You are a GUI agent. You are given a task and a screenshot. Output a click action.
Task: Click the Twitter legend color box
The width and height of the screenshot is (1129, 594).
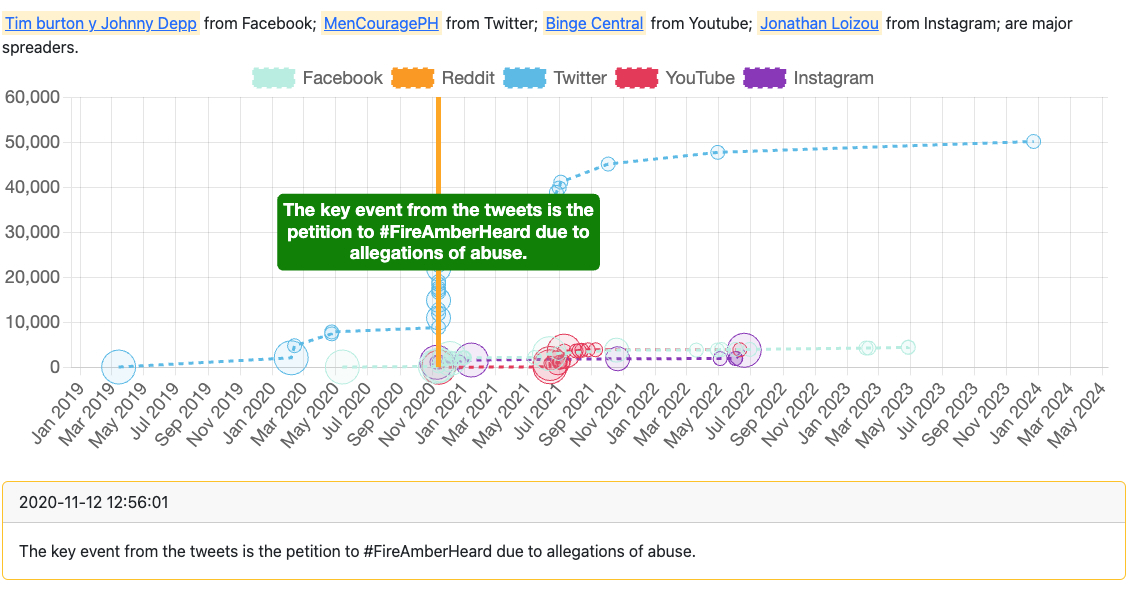pyautogui.click(x=524, y=78)
